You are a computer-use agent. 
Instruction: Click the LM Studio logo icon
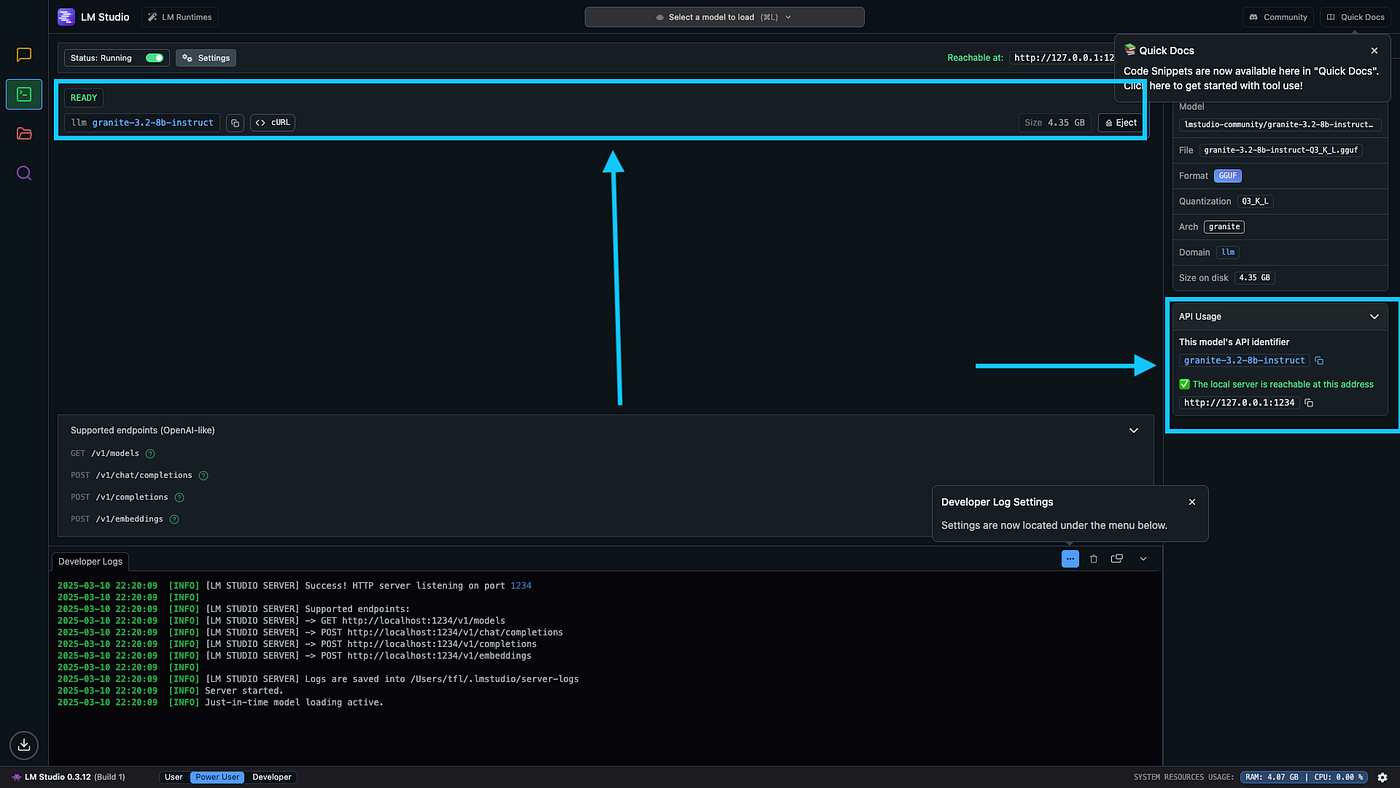point(66,17)
